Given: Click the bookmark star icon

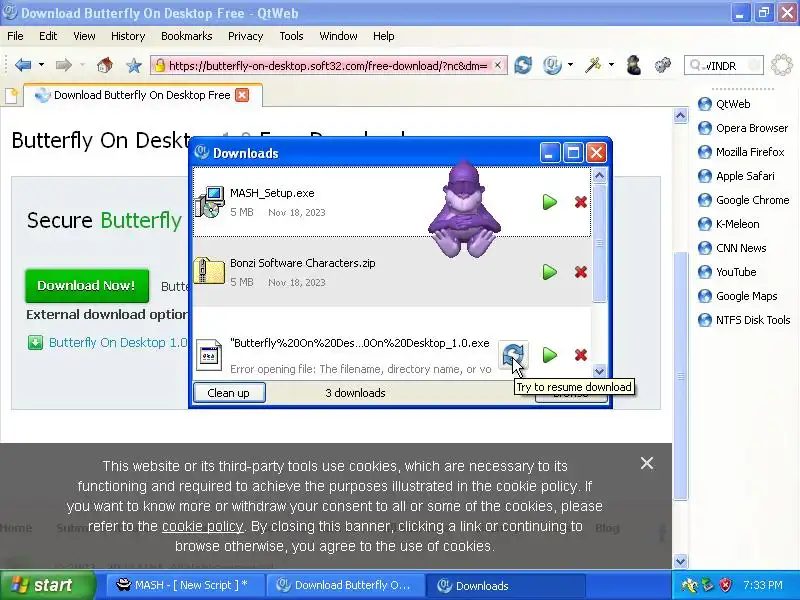Looking at the screenshot, I should (x=134, y=65).
